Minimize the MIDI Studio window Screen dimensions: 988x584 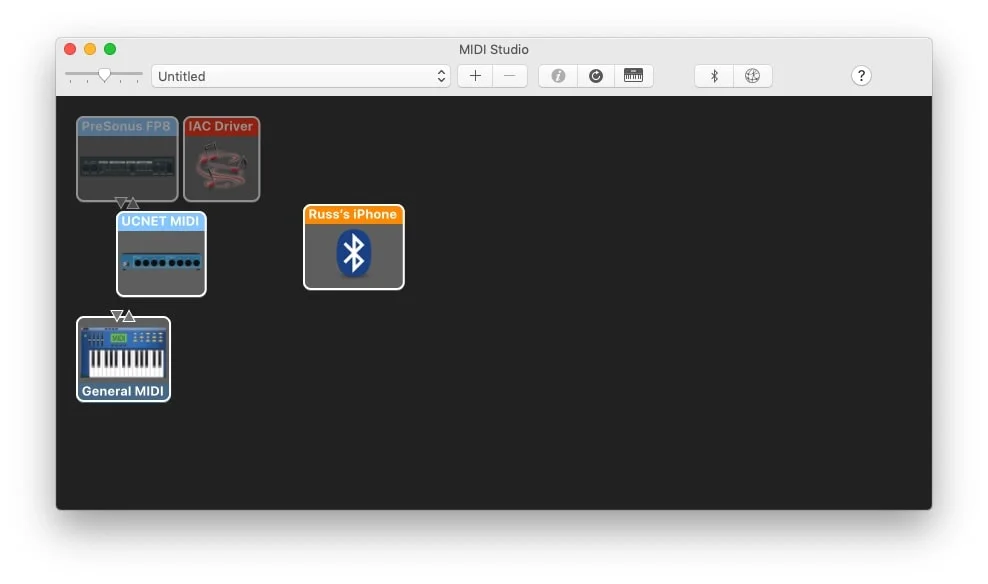[x=90, y=49]
